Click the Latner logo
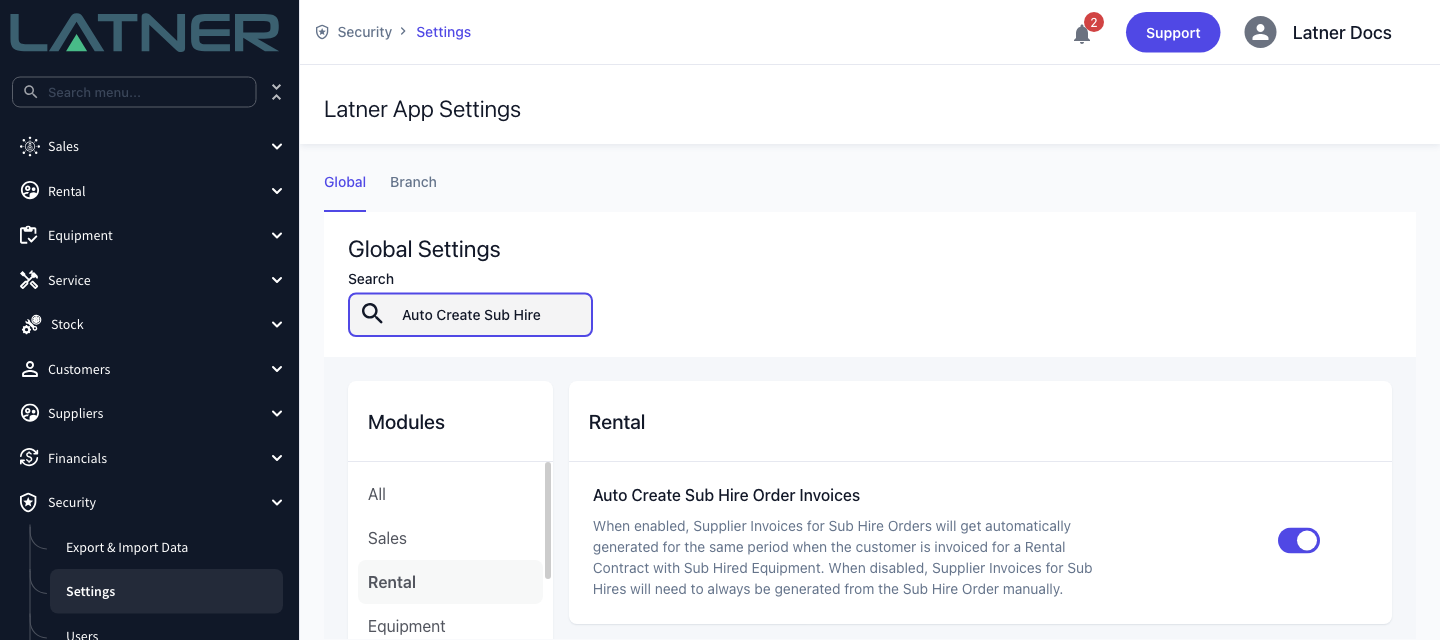The width and height of the screenshot is (1440, 640). 145,31
